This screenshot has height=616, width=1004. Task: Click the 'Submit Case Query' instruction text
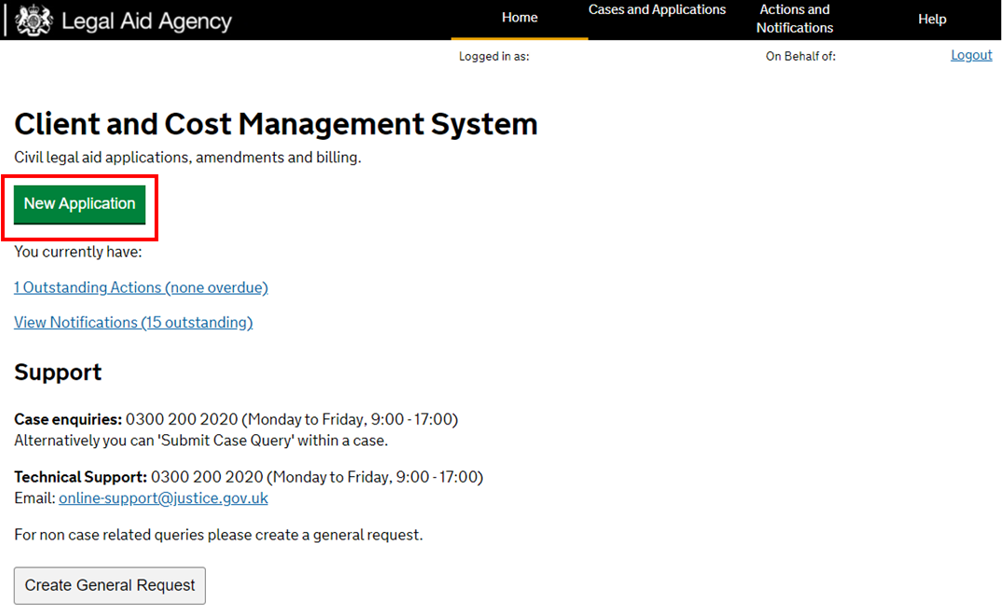click(x=200, y=441)
